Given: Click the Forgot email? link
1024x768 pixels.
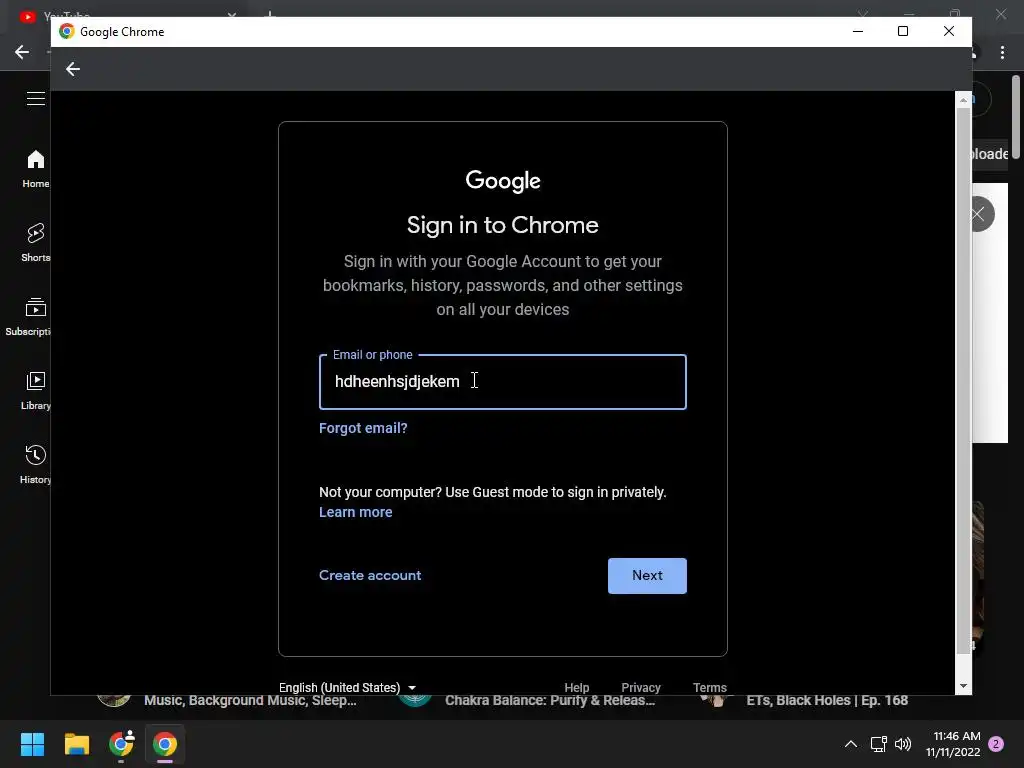Looking at the screenshot, I should 363,428.
